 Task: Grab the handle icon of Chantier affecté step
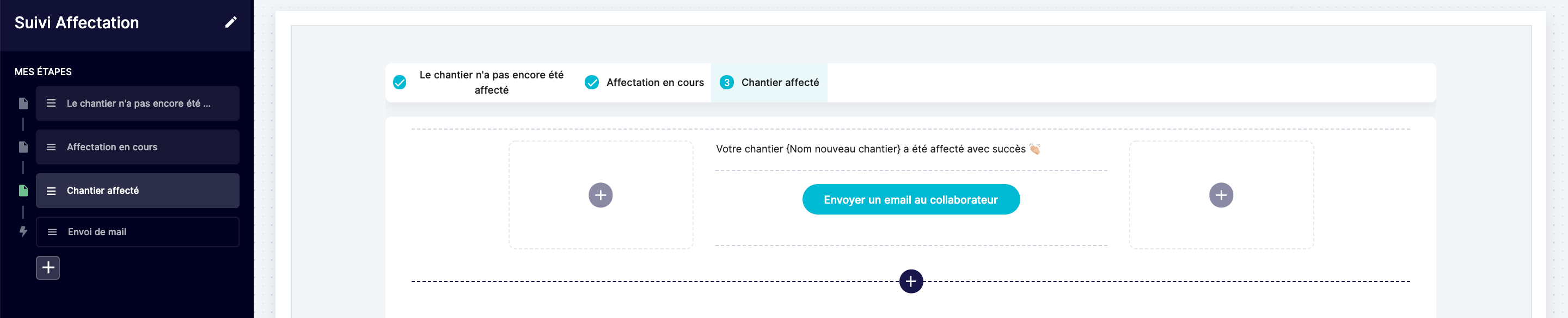click(51, 191)
